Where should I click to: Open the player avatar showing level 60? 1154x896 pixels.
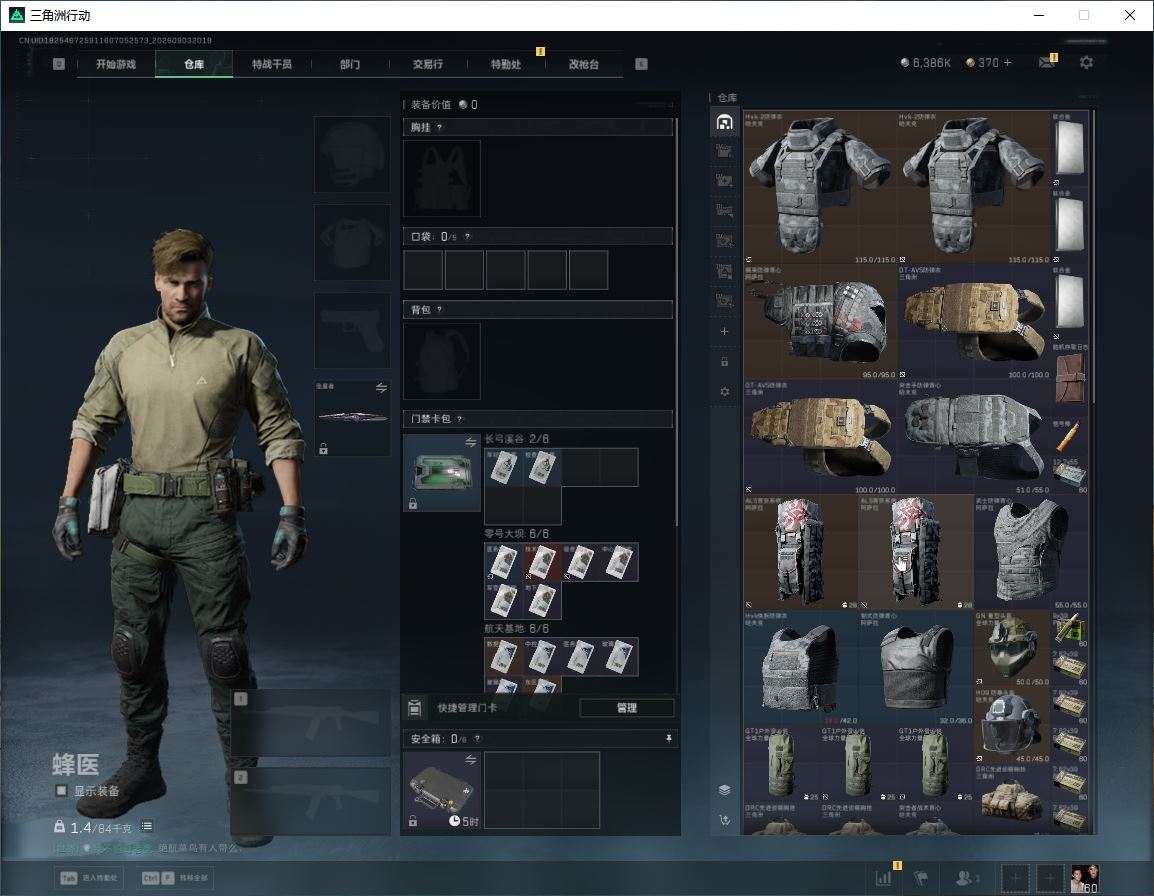click(x=1085, y=878)
